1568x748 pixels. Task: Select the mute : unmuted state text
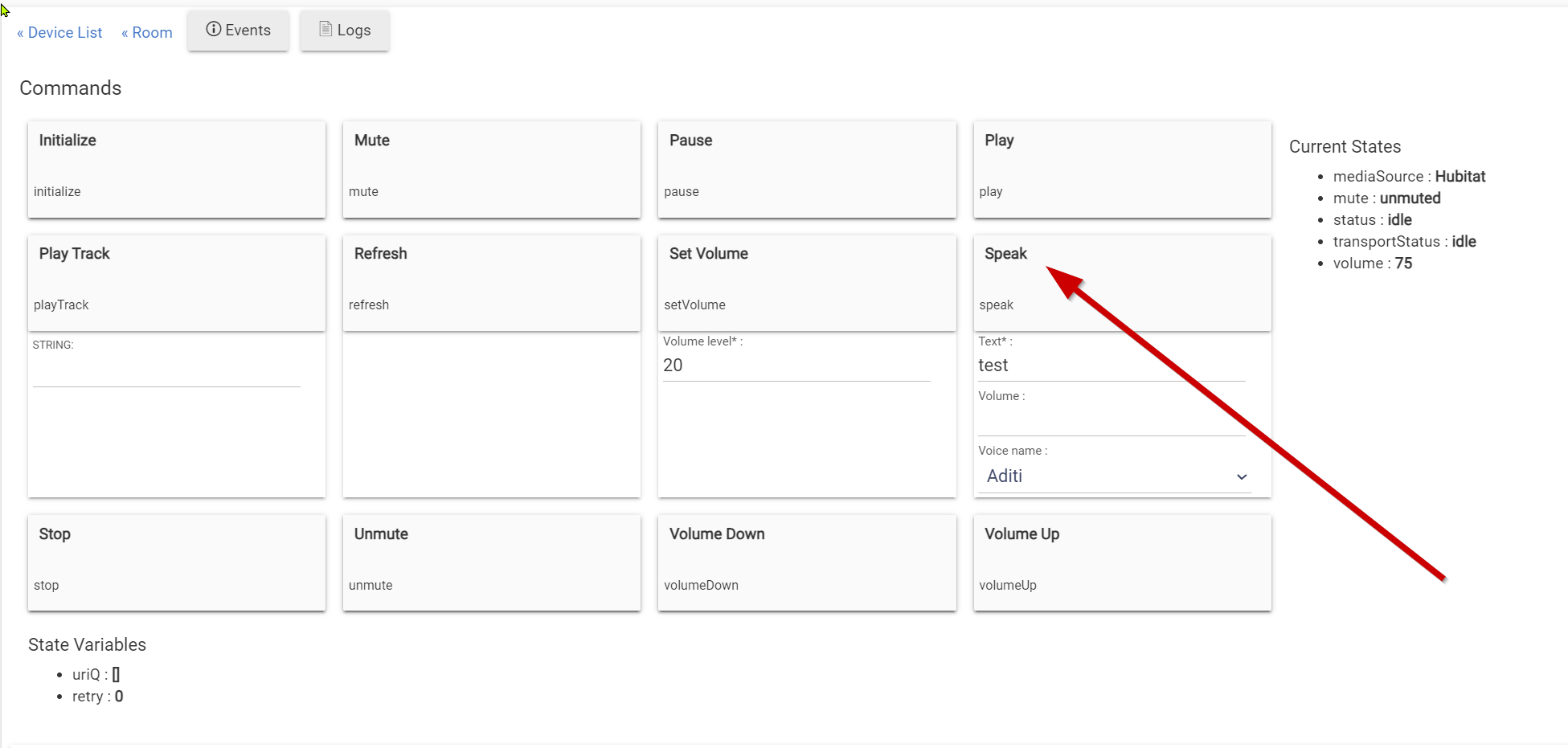(x=1386, y=198)
